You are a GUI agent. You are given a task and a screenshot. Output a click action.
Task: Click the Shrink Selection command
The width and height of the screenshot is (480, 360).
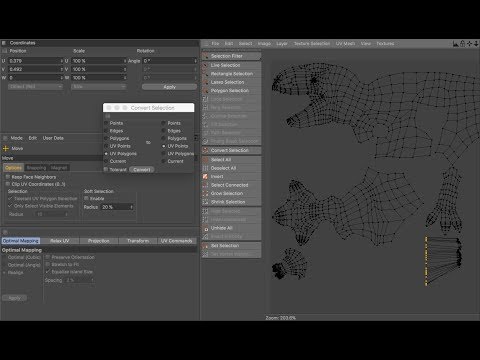(x=231, y=202)
